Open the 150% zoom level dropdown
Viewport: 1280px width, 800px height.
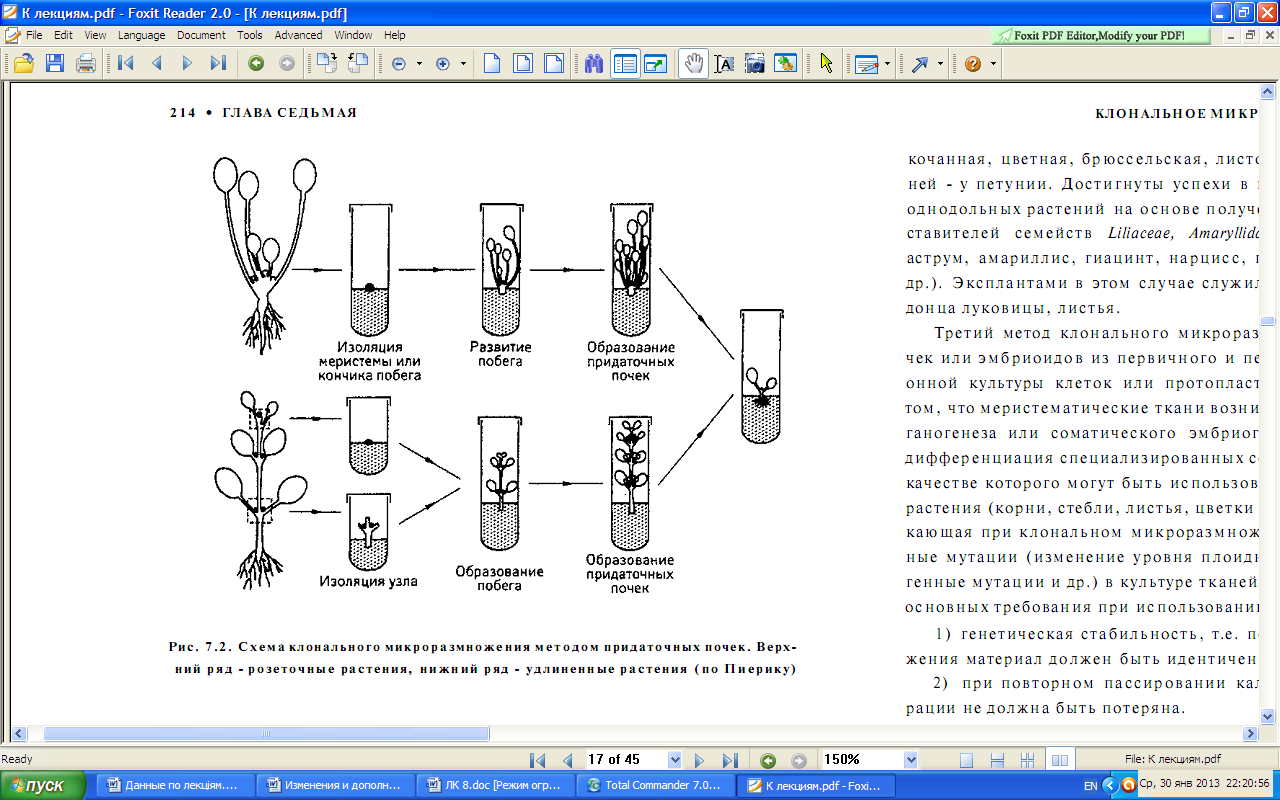pyautogui.click(x=910, y=759)
